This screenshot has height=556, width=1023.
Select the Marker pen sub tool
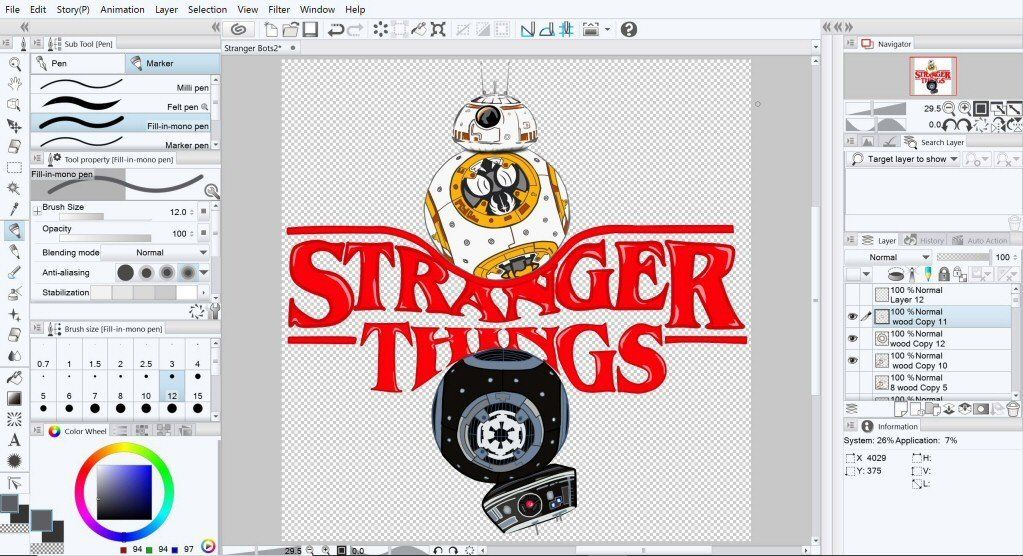pyautogui.click(x=121, y=143)
